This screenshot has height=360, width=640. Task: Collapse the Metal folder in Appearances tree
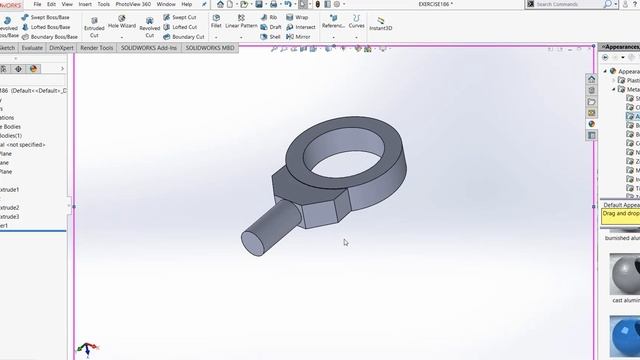[613, 89]
